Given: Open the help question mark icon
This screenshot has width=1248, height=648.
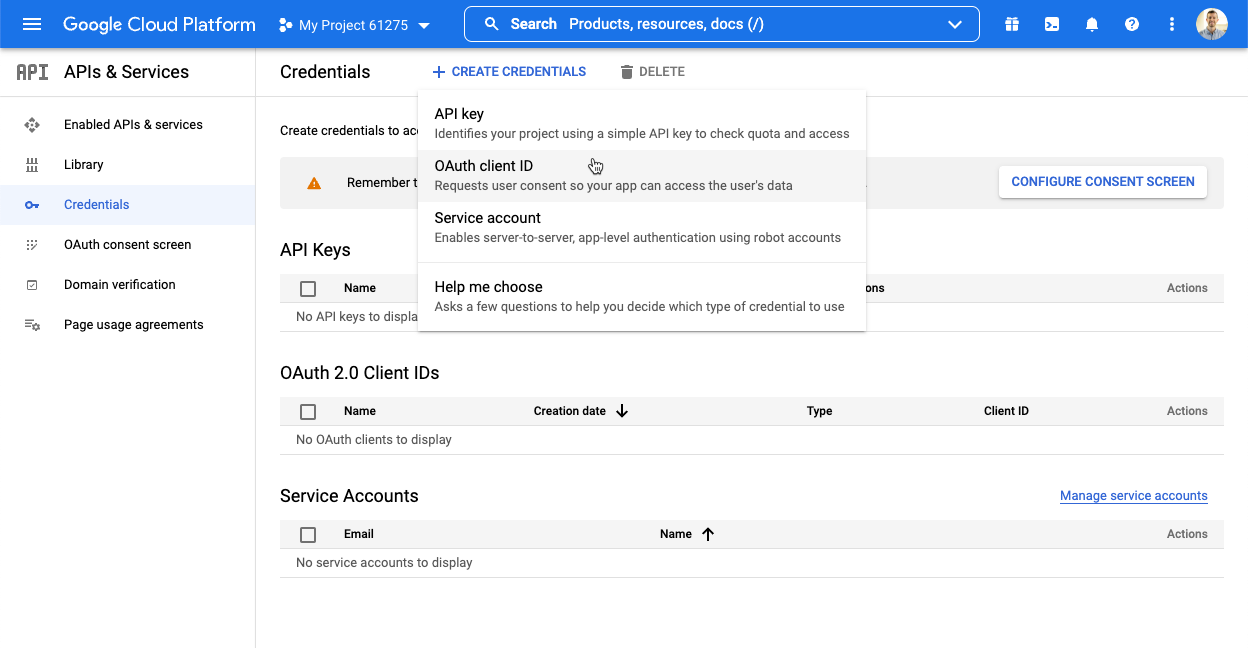Looking at the screenshot, I should 1132,24.
